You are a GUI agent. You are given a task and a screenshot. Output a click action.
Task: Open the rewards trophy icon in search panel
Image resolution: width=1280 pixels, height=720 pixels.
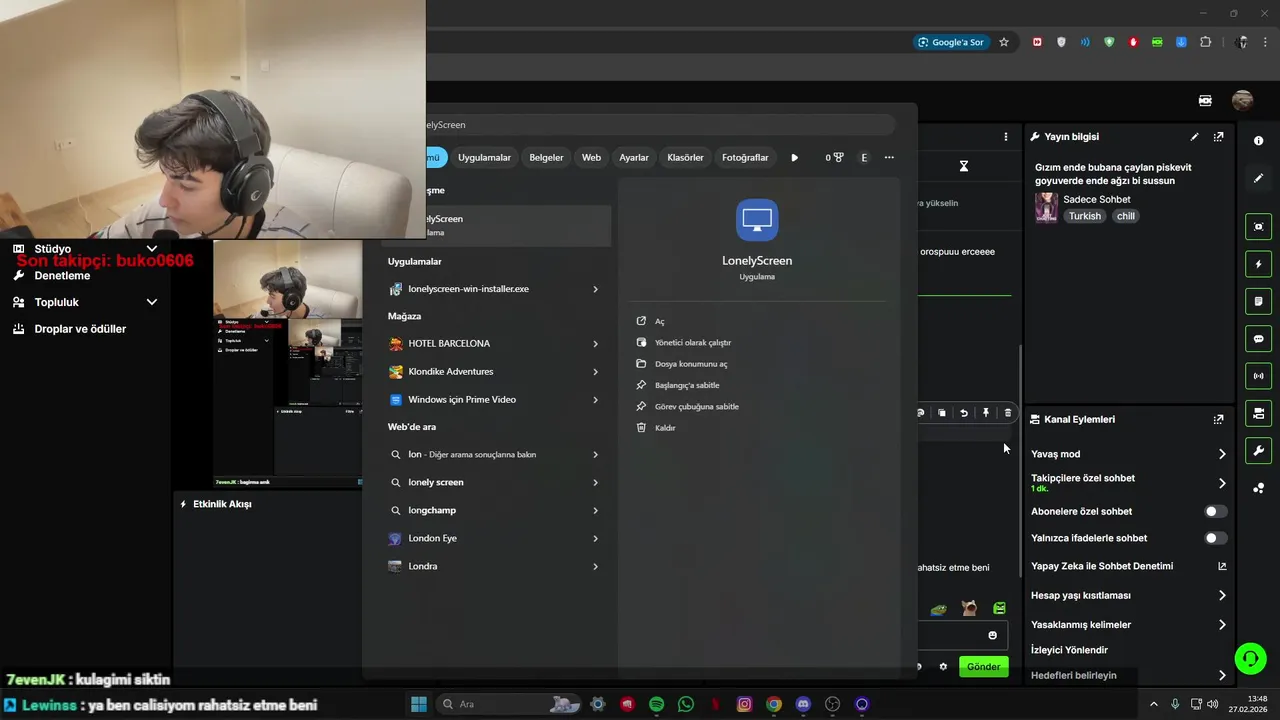point(835,157)
